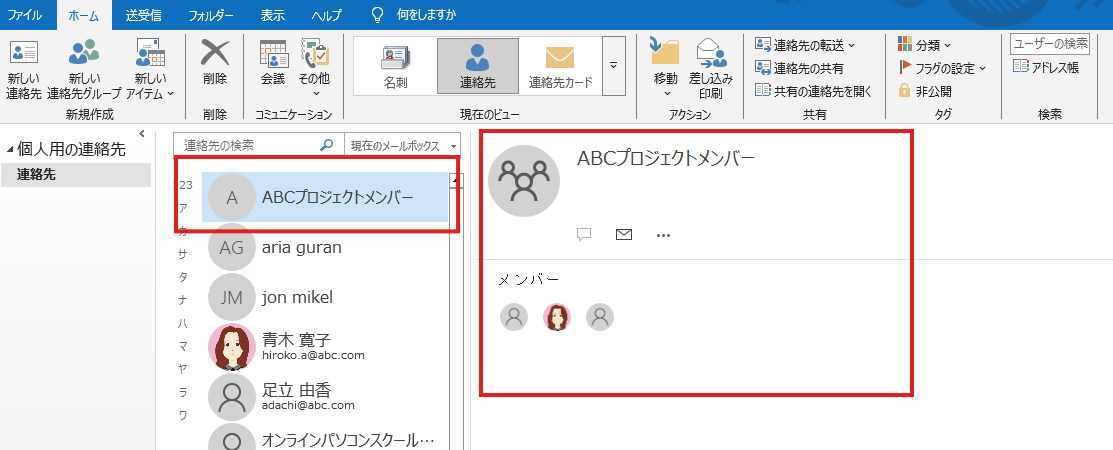Click the third member avatar
Screen dimensions: 1113x450
(x=600, y=317)
